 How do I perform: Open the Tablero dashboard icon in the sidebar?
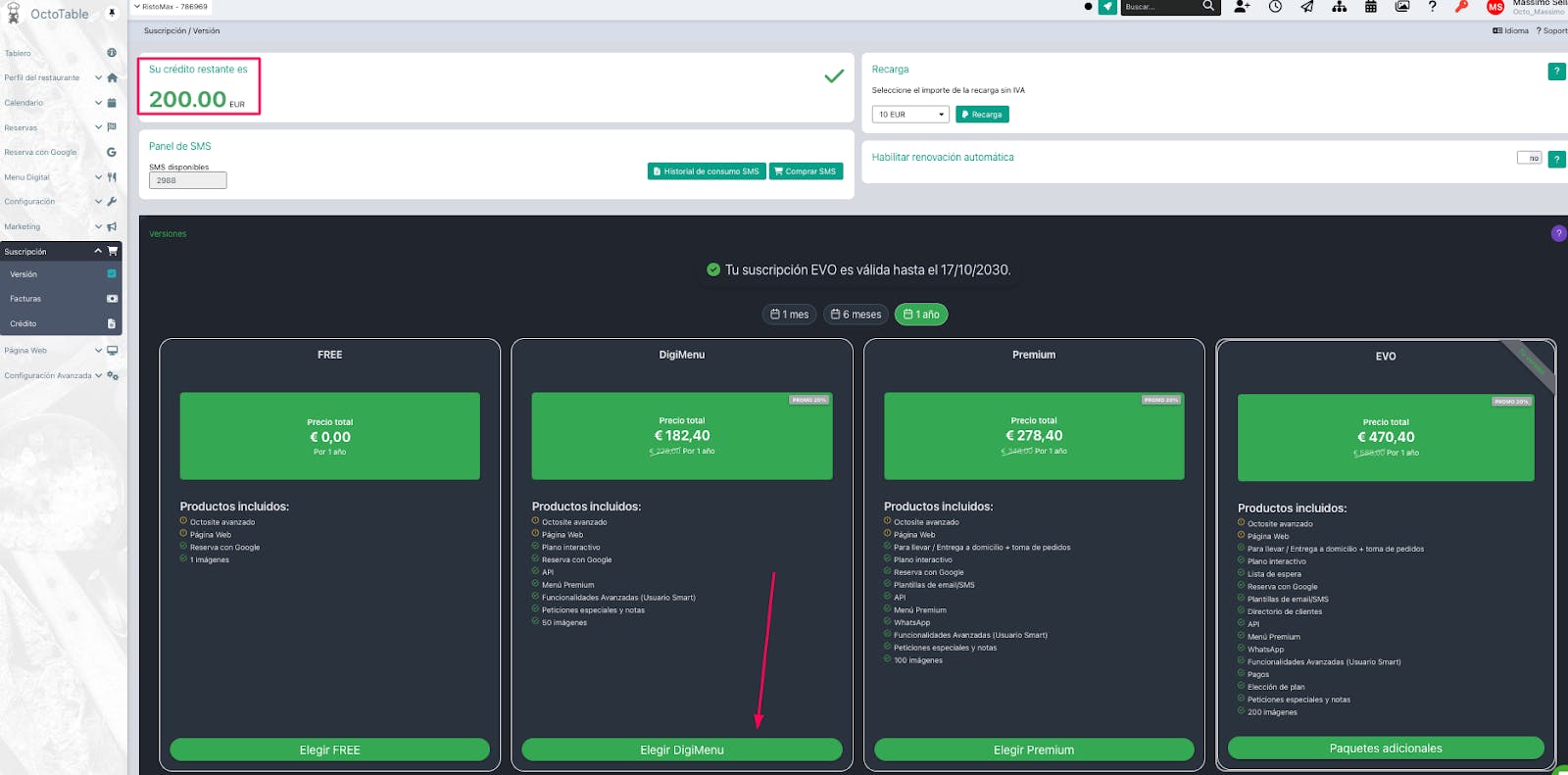click(112, 53)
